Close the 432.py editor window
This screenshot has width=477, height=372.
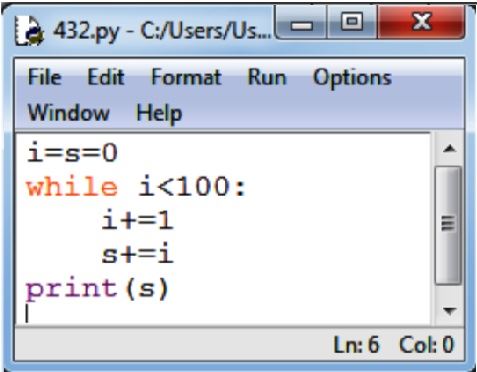pyautogui.click(x=421, y=23)
